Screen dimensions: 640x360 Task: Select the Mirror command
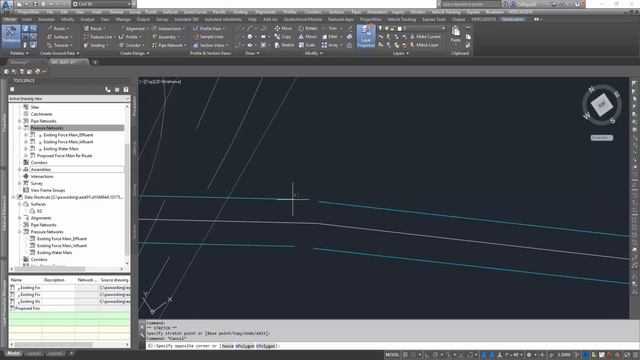coord(307,36)
